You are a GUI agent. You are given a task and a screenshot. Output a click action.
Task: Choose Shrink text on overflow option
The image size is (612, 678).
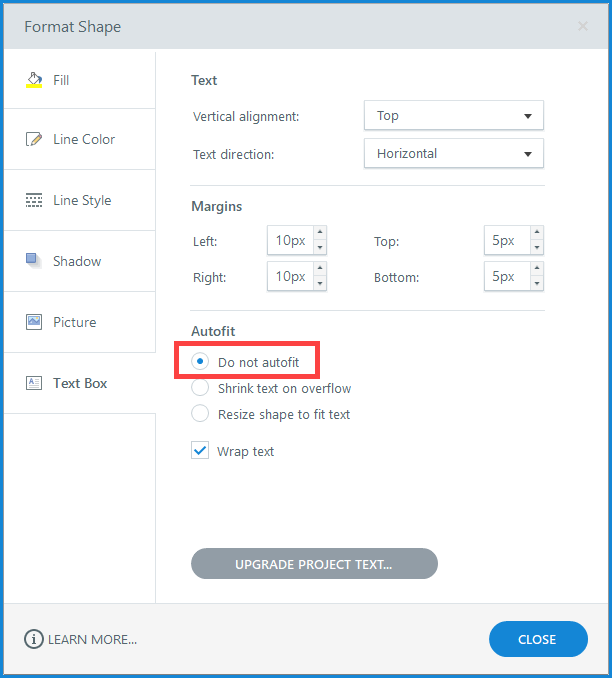coord(200,387)
